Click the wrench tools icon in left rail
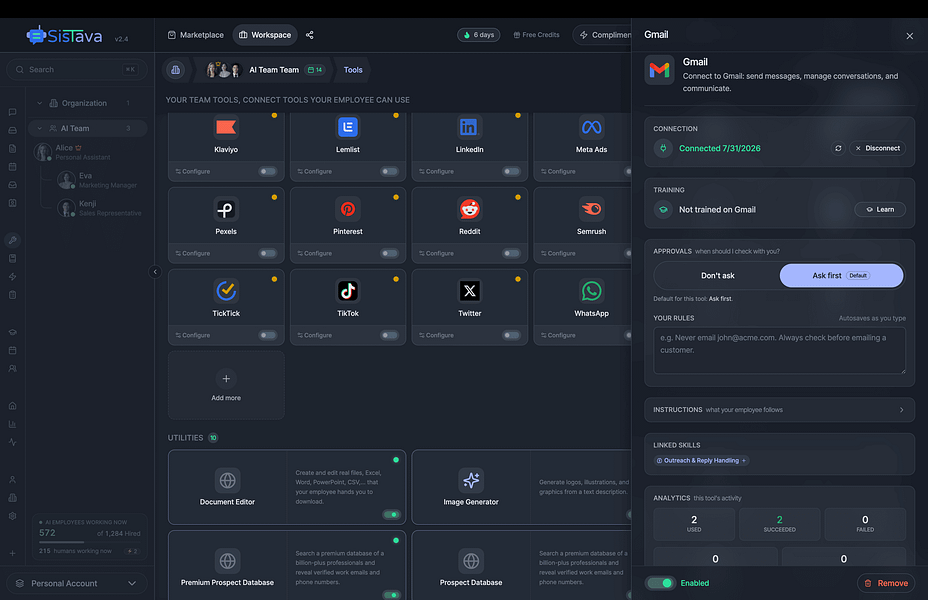 click(x=12, y=240)
